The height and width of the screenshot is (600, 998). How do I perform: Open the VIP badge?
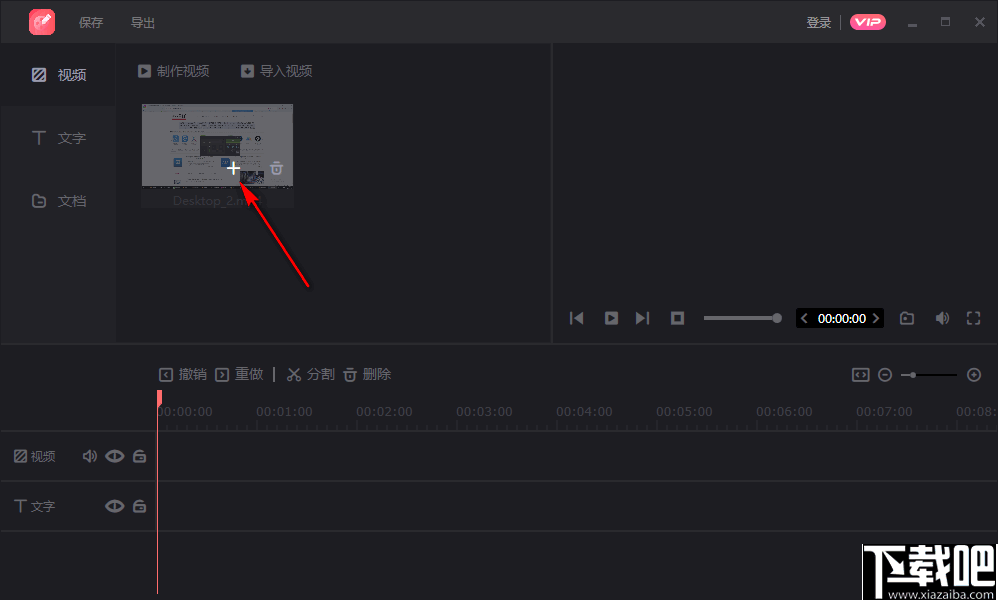click(x=868, y=22)
